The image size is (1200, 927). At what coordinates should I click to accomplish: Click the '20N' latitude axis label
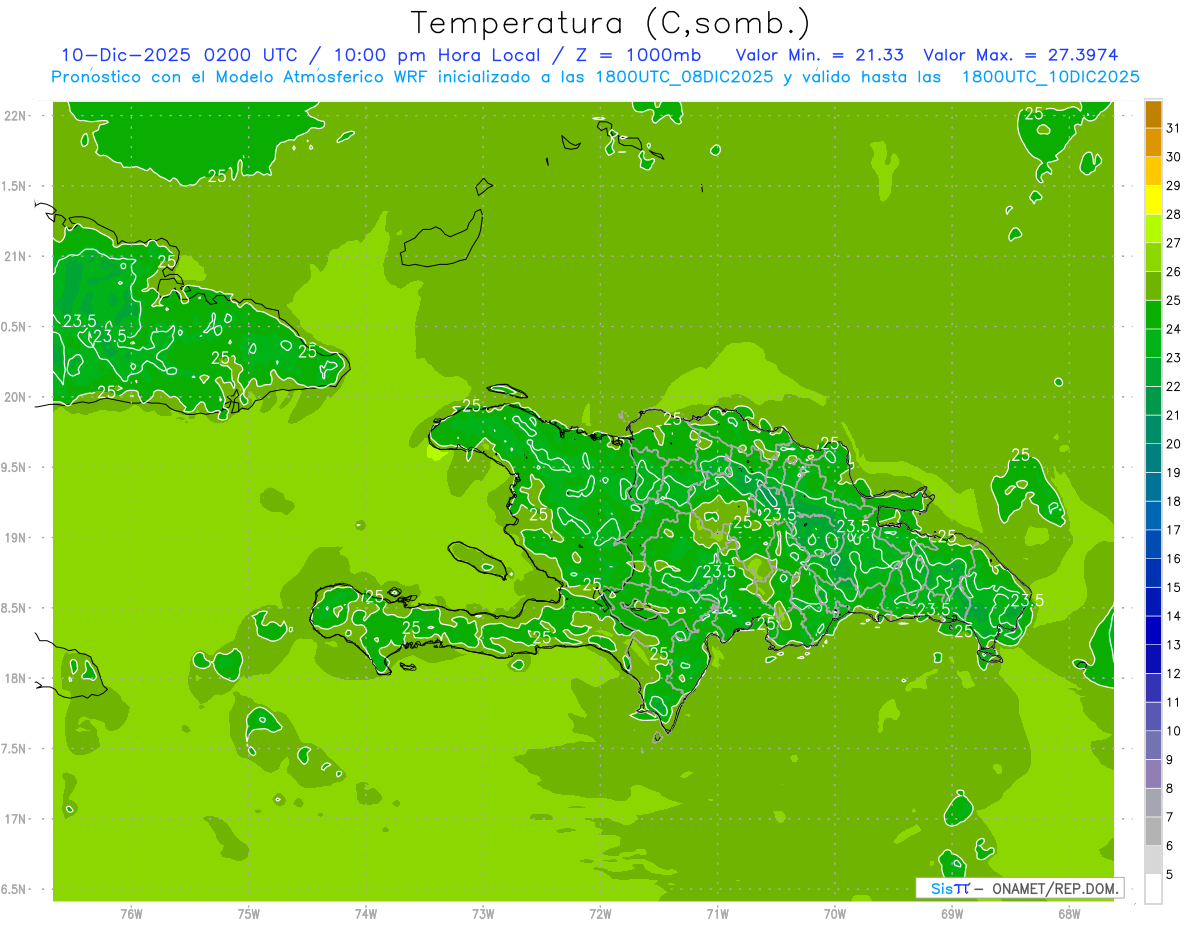[x=16, y=397]
